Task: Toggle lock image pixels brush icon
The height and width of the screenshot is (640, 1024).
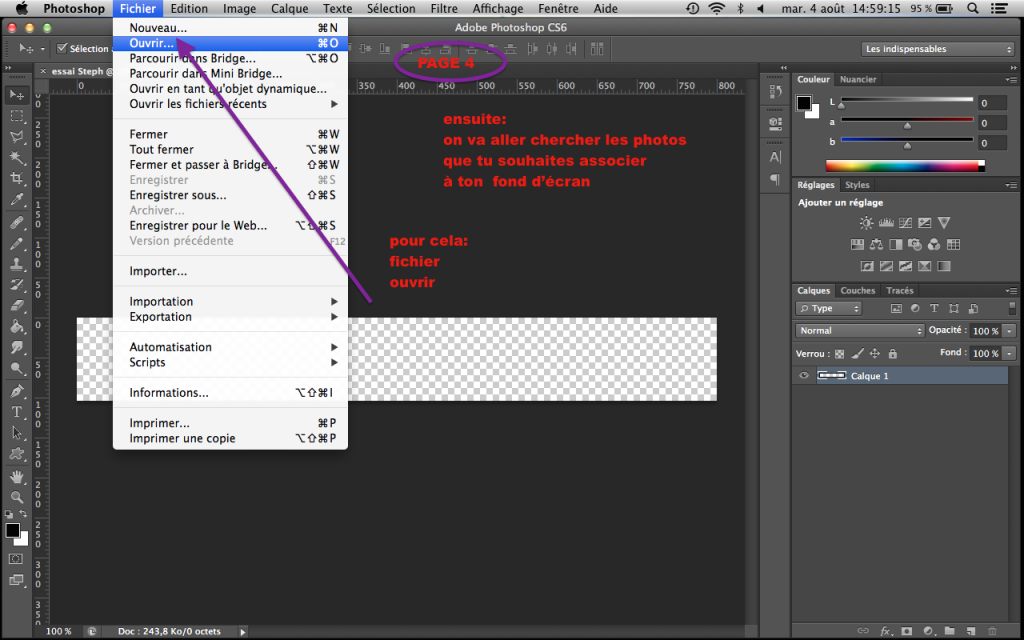Action: tap(857, 354)
